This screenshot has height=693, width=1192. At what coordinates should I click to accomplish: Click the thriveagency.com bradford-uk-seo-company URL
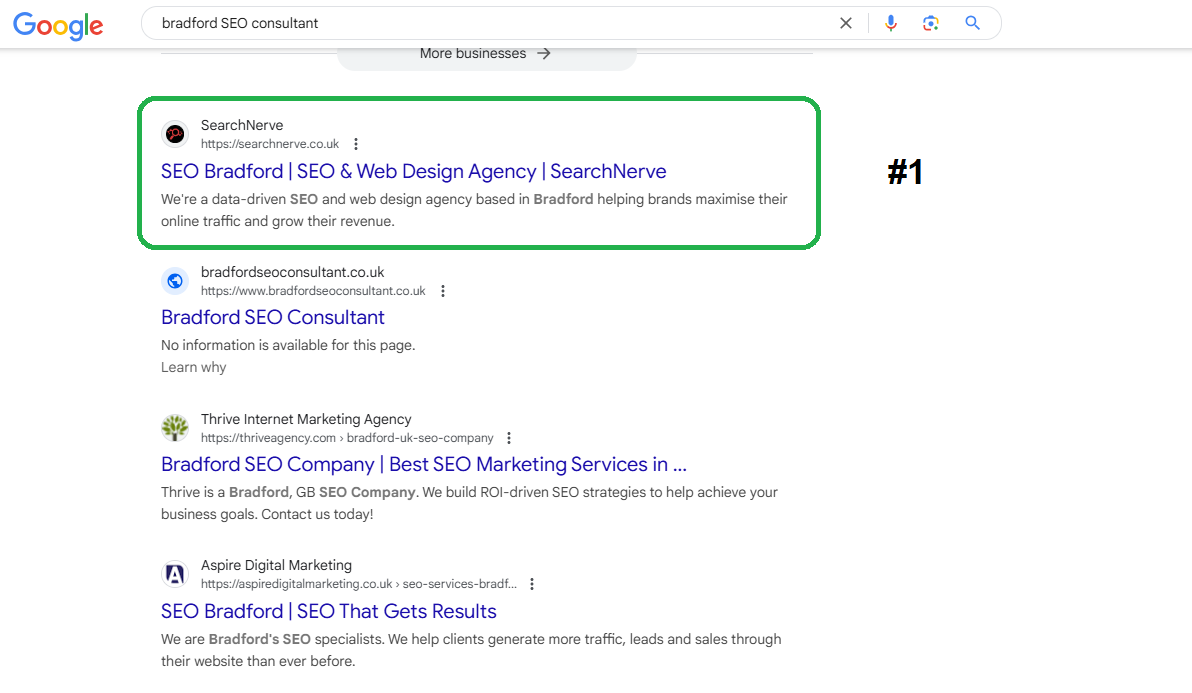coord(347,438)
